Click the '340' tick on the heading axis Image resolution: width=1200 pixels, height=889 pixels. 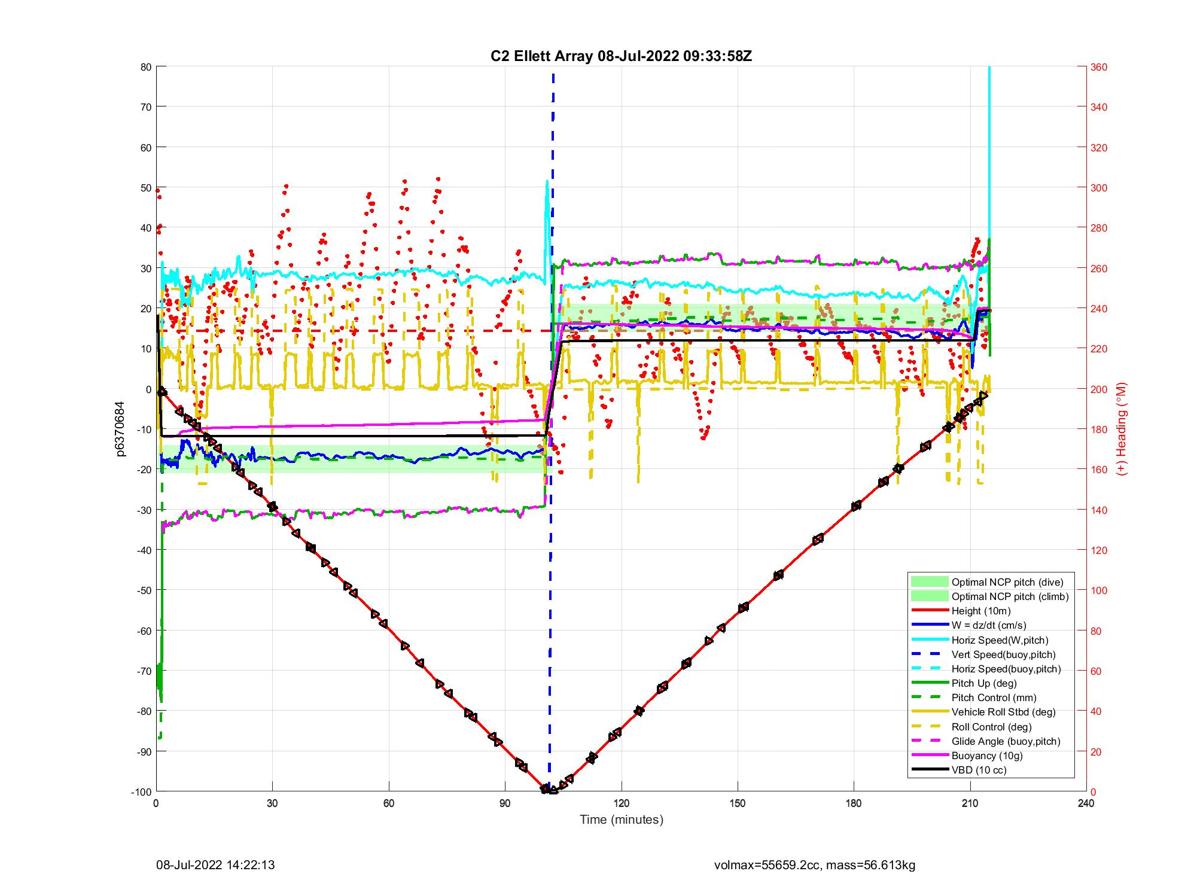click(x=1100, y=107)
